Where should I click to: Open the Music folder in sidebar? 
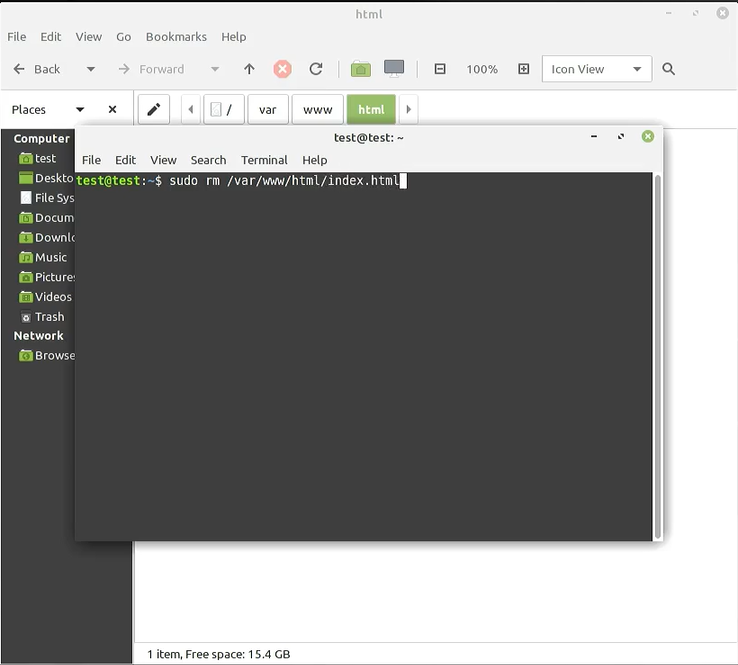tap(51, 257)
